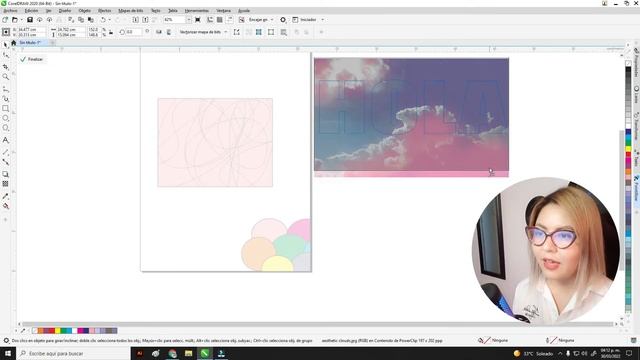640x360 pixels.
Task: Open the Texto menu
Action: [x=156, y=11]
